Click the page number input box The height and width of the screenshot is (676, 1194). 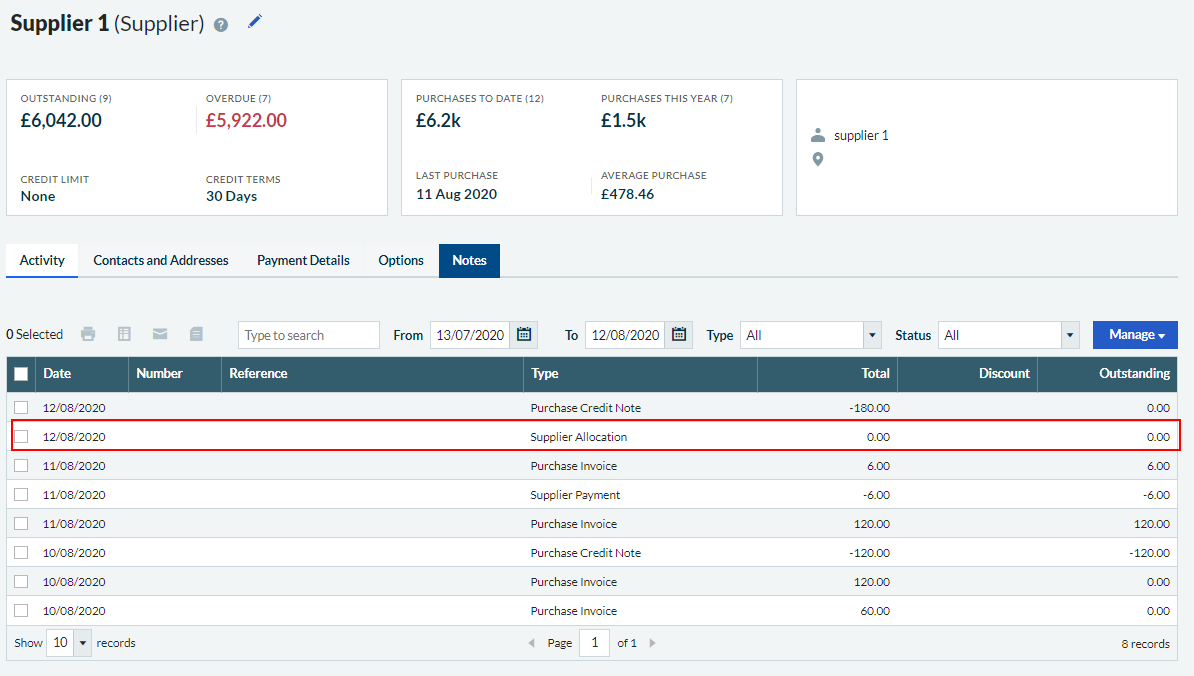[x=594, y=643]
